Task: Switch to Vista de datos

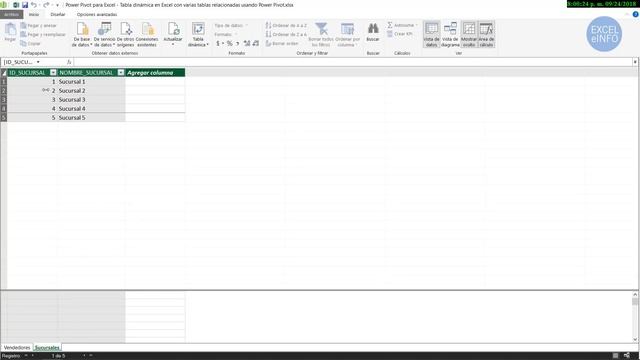Action: pos(431,34)
